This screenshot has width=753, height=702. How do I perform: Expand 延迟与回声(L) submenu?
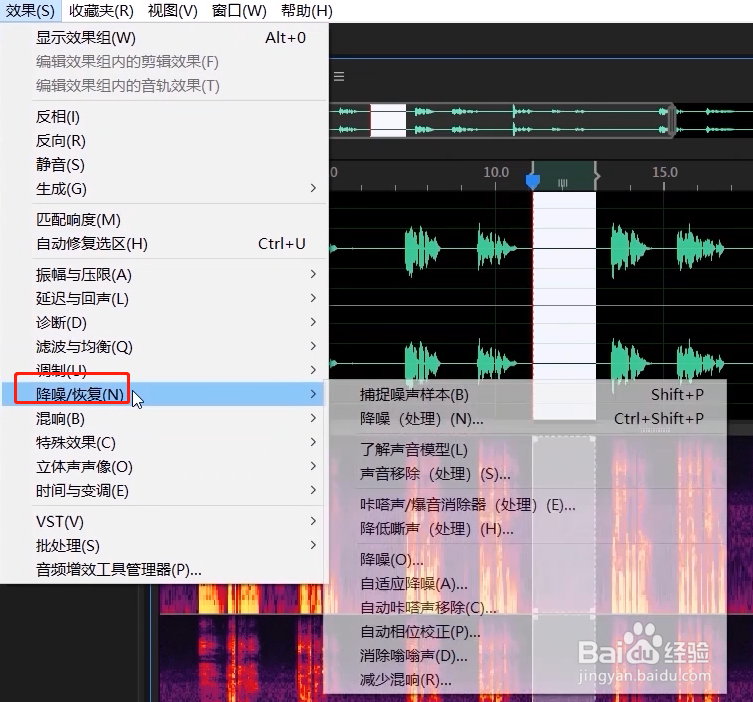point(164,299)
